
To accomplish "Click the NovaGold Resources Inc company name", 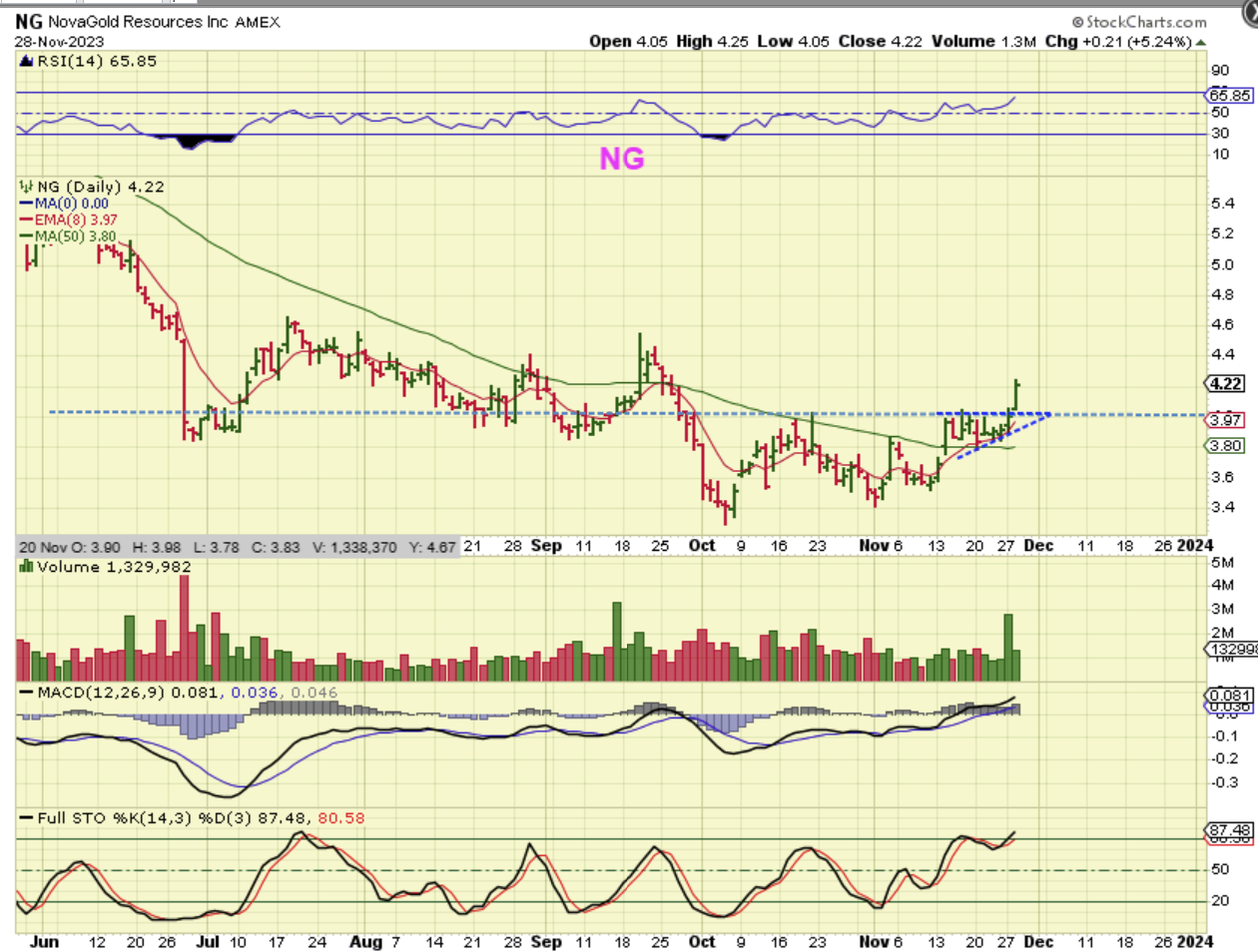I will 138,21.
